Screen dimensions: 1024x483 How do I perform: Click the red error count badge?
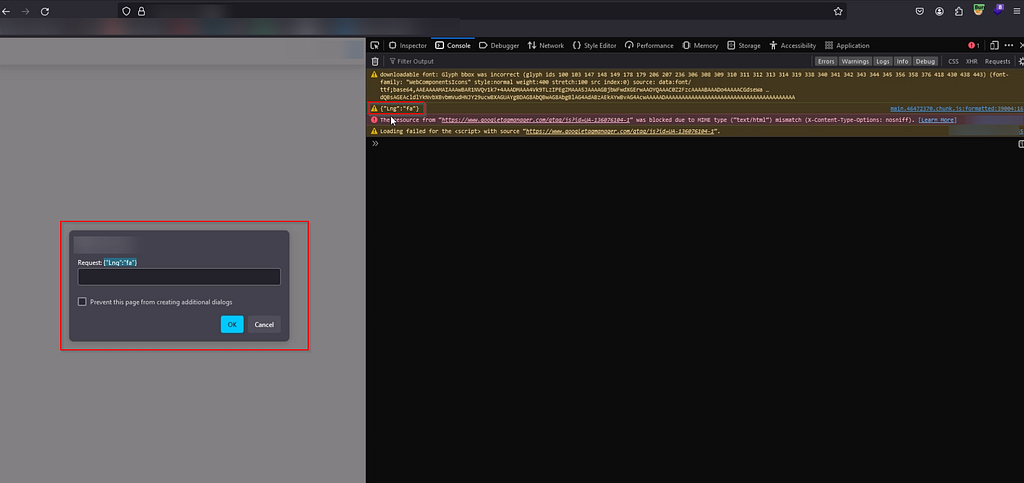tap(974, 46)
